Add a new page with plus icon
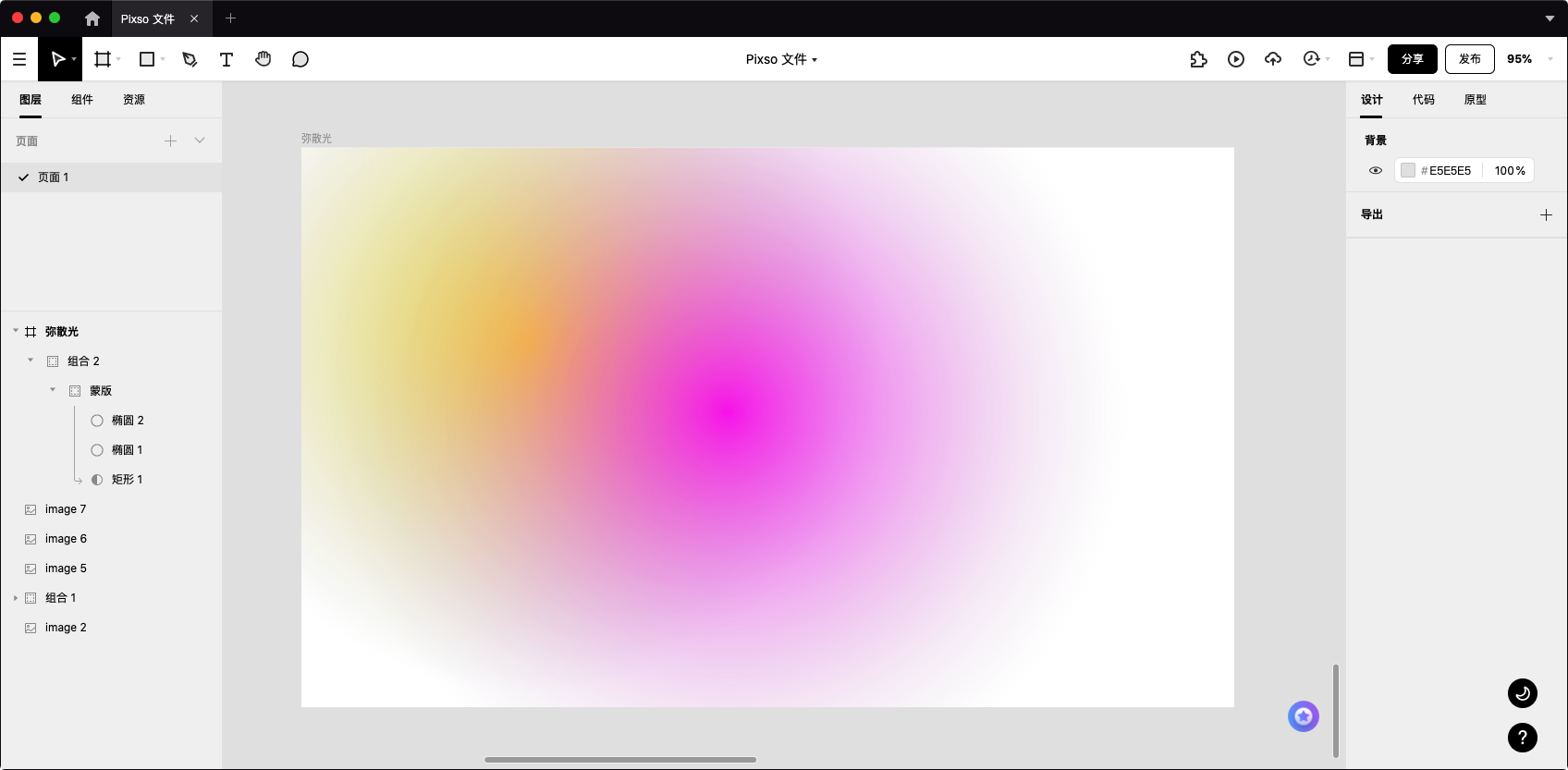This screenshot has height=770, width=1568. point(170,141)
